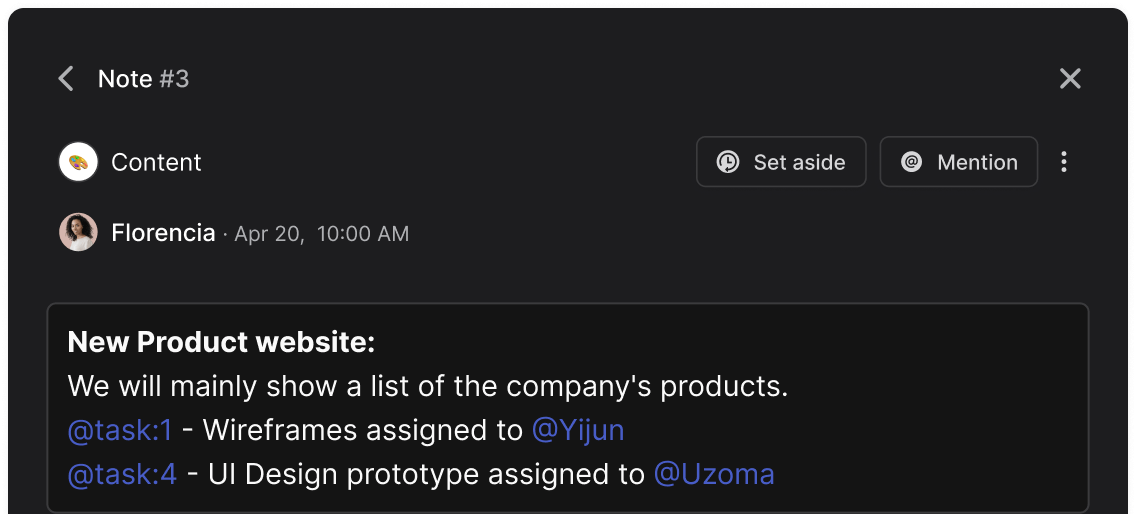The image size is (1136, 514).
Task: Open the author name Florencia
Action: click(x=163, y=233)
